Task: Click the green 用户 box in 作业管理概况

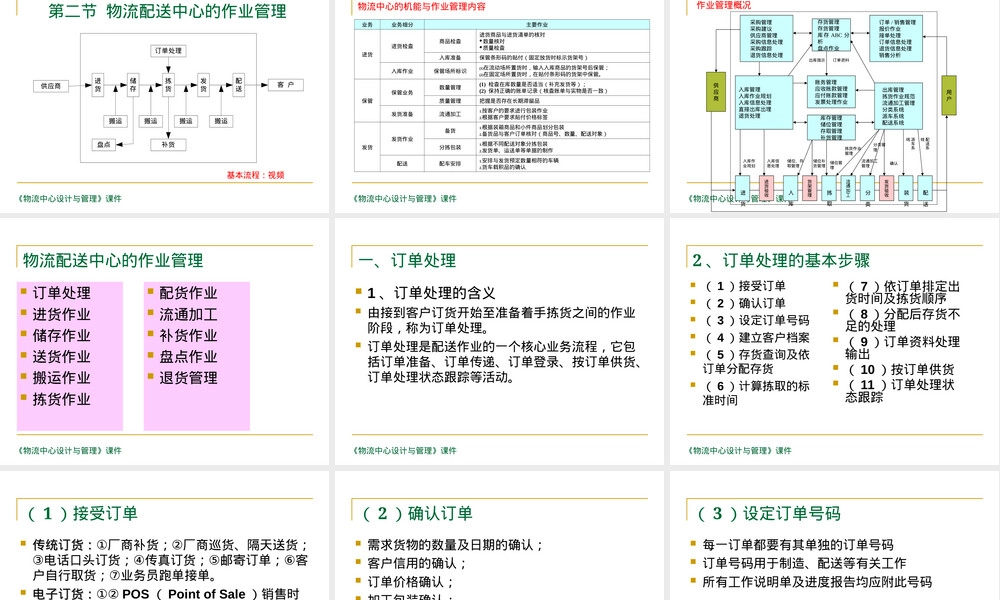Action: tap(949, 96)
